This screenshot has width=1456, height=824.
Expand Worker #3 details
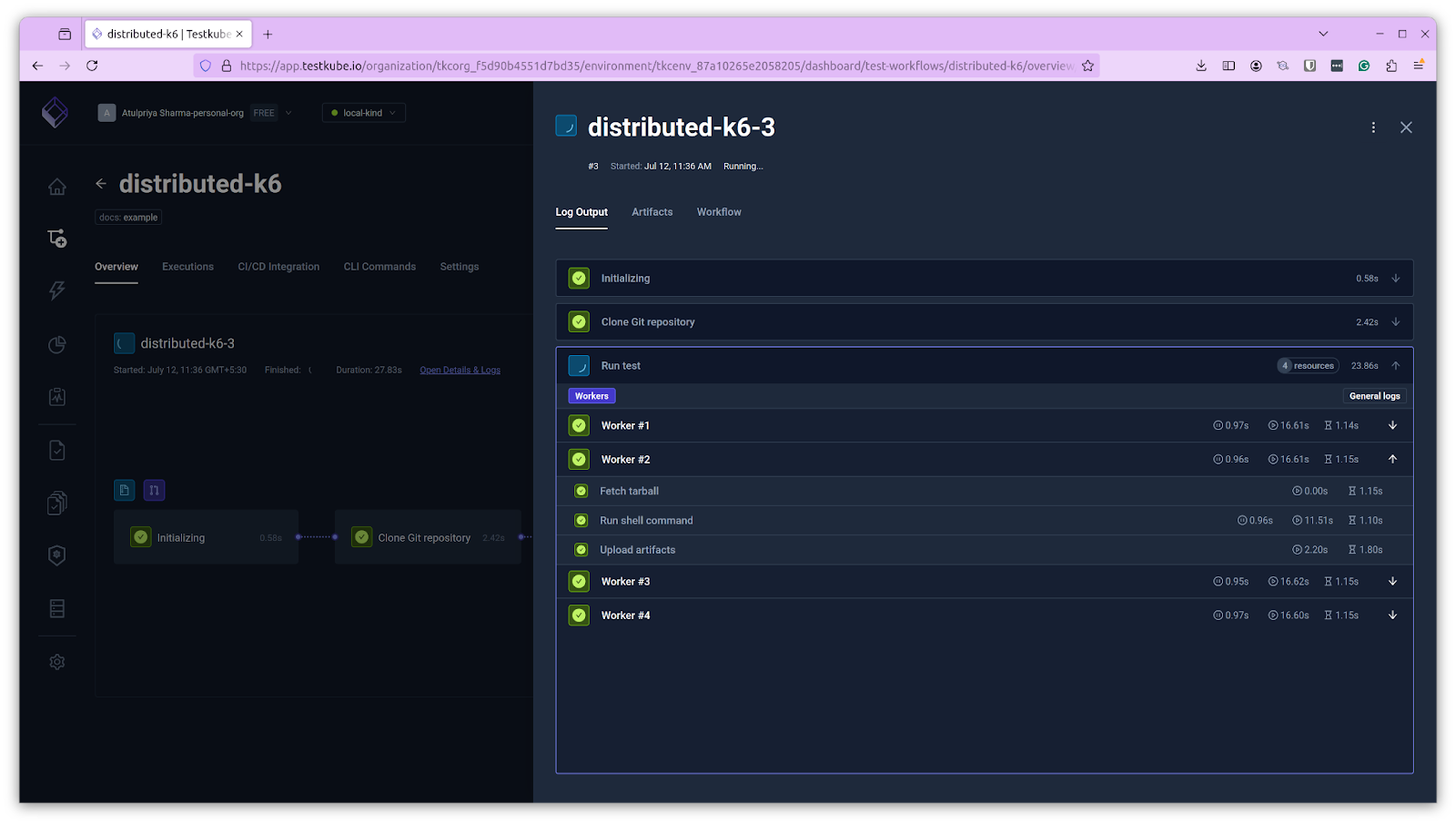pyautogui.click(x=1392, y=582)
